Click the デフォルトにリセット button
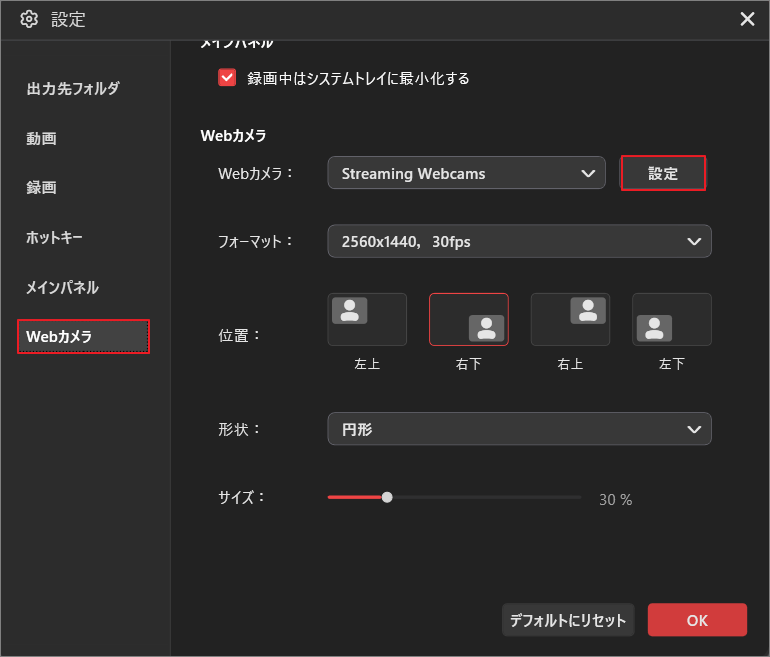The height and width of the screenshot is (657, 770). (568, 620)
